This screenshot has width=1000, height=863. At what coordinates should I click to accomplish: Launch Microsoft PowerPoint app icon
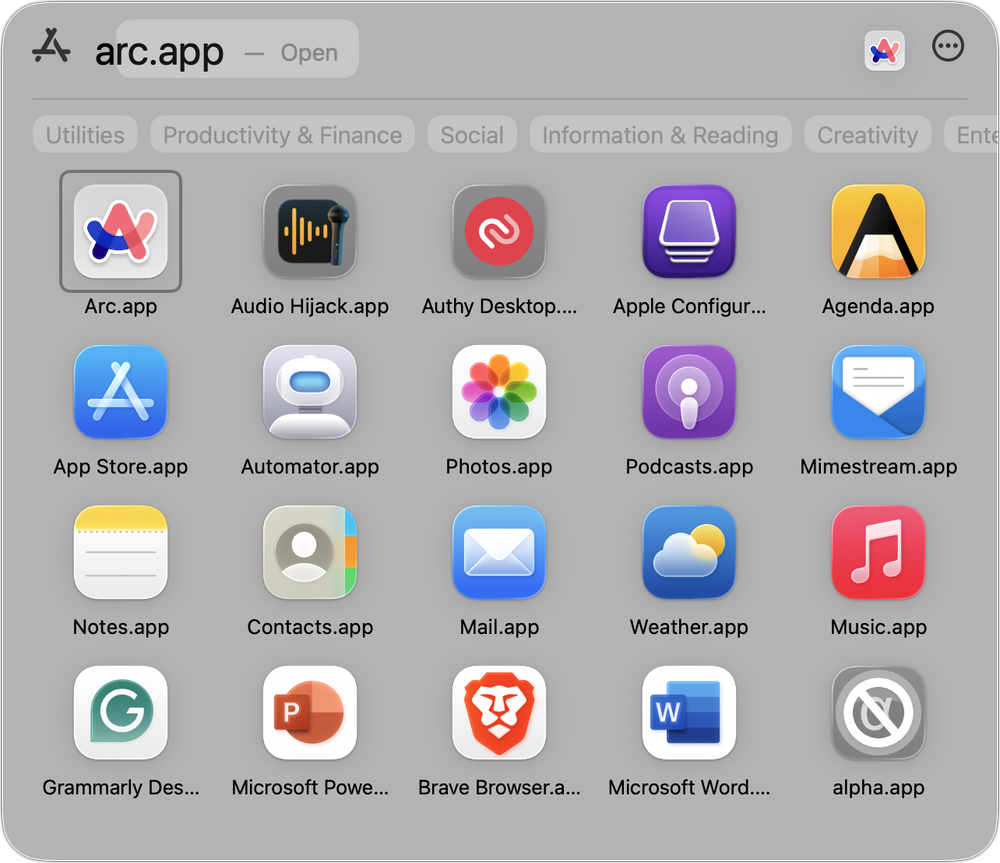(310, 712)
